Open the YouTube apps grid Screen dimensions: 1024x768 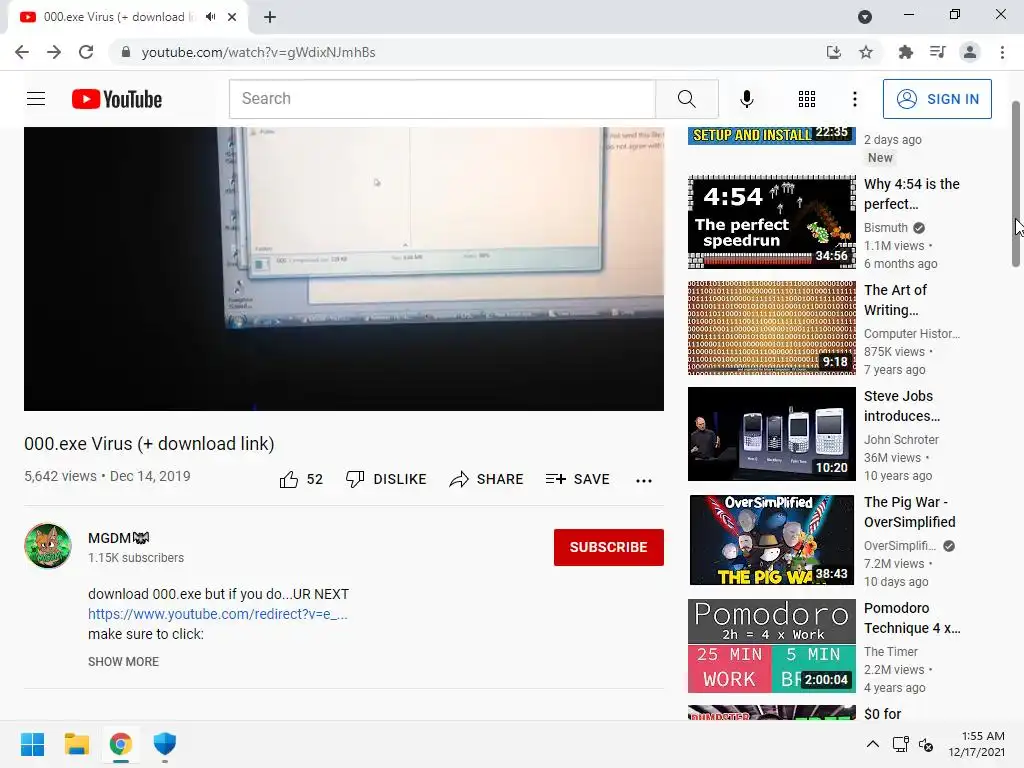click(807, 99)
